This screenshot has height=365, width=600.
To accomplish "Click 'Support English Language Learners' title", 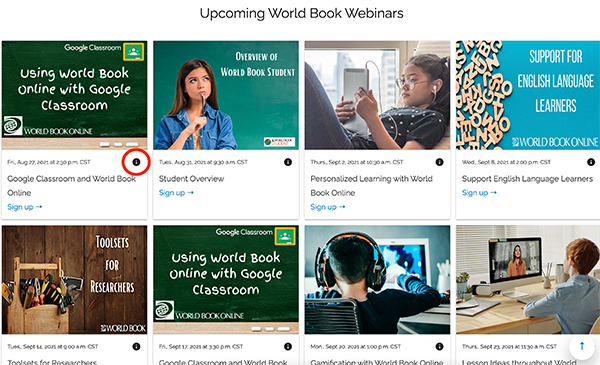I will [527, 179].
